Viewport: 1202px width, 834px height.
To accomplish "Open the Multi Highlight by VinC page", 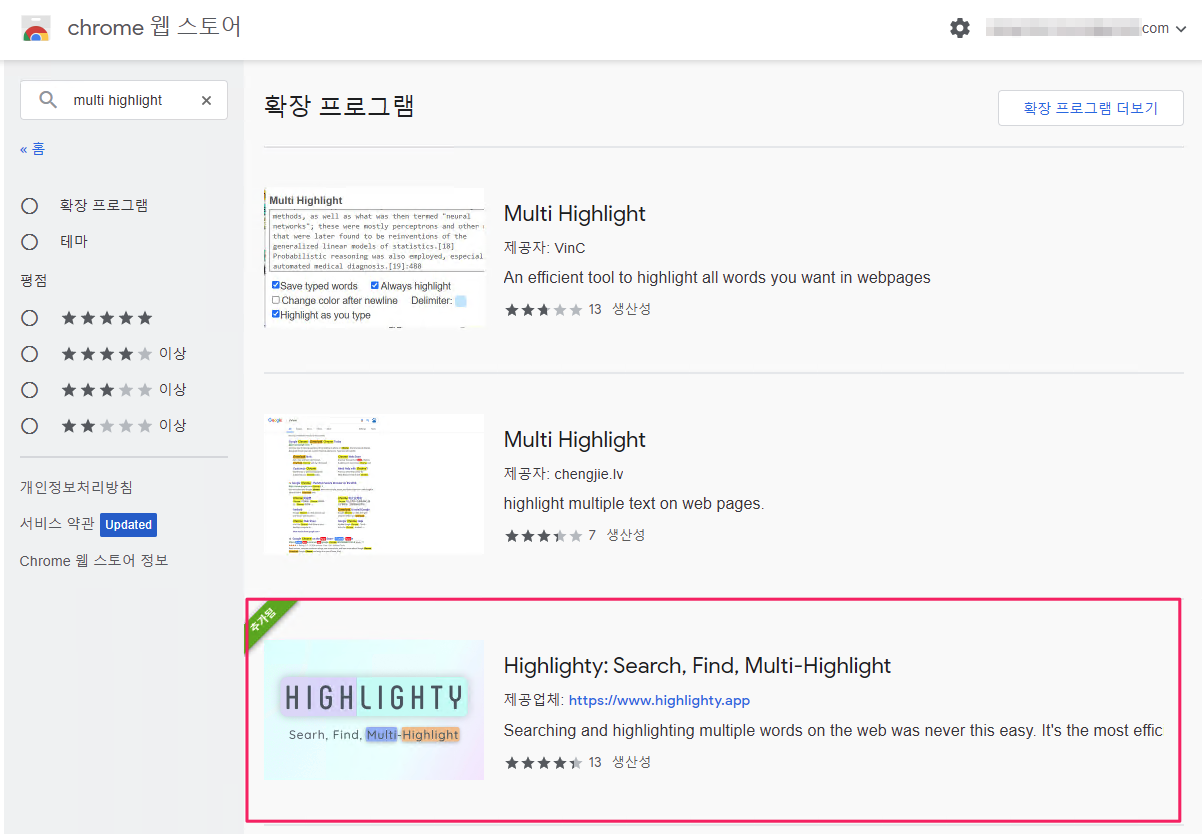I will 575,213.
